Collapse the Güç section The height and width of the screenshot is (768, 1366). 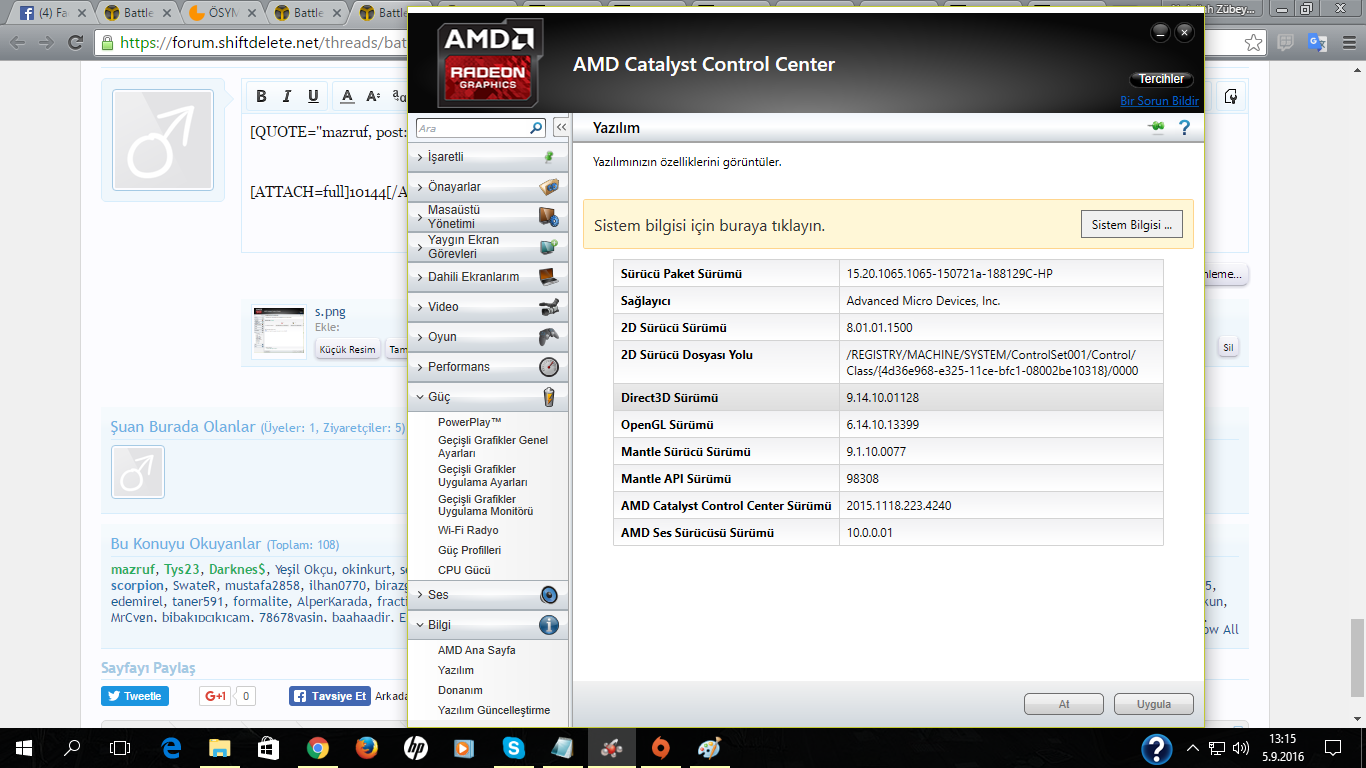488,397
